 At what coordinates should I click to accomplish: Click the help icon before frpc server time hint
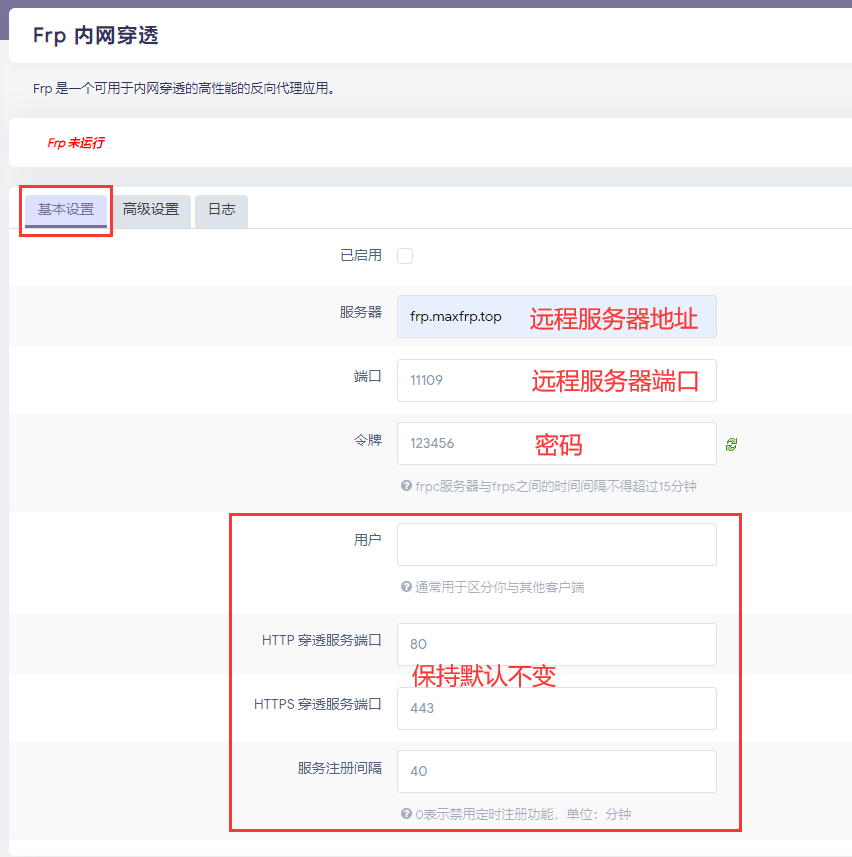click(x=406, y=485)
